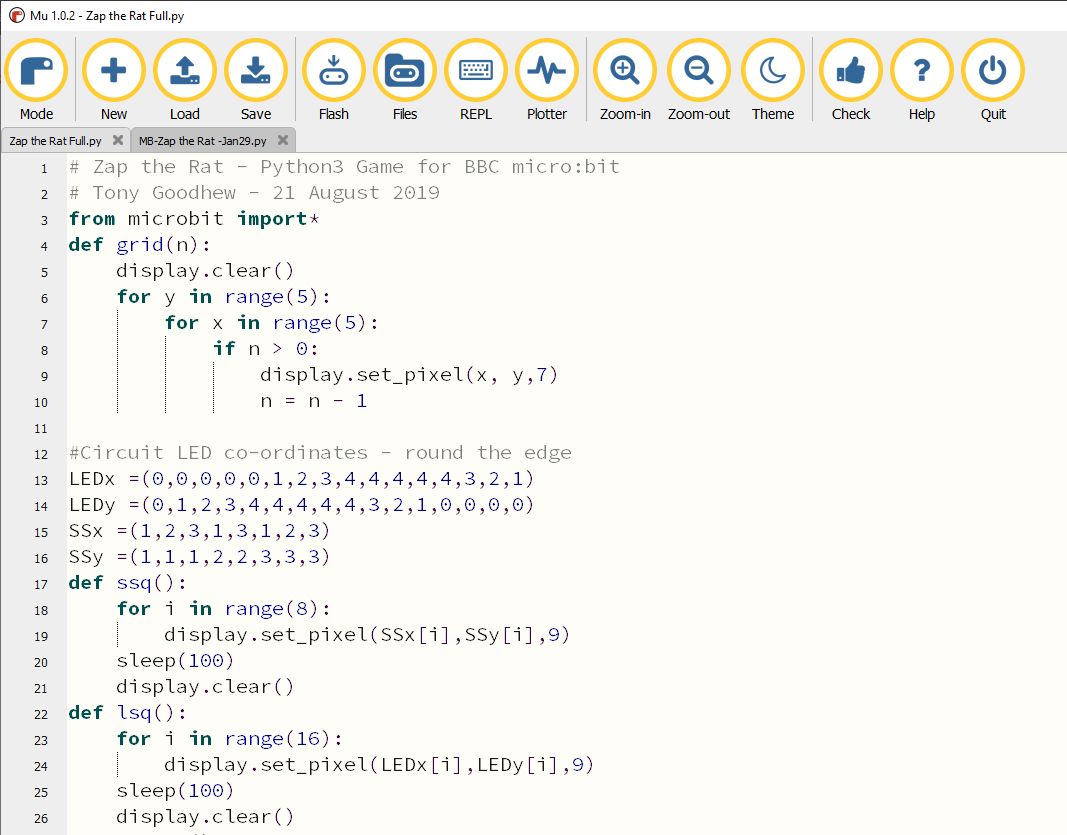Switch to Zap the Rat Full.py tab
Viewport: 1067px width, 835px height.
(x=56, y=141)
